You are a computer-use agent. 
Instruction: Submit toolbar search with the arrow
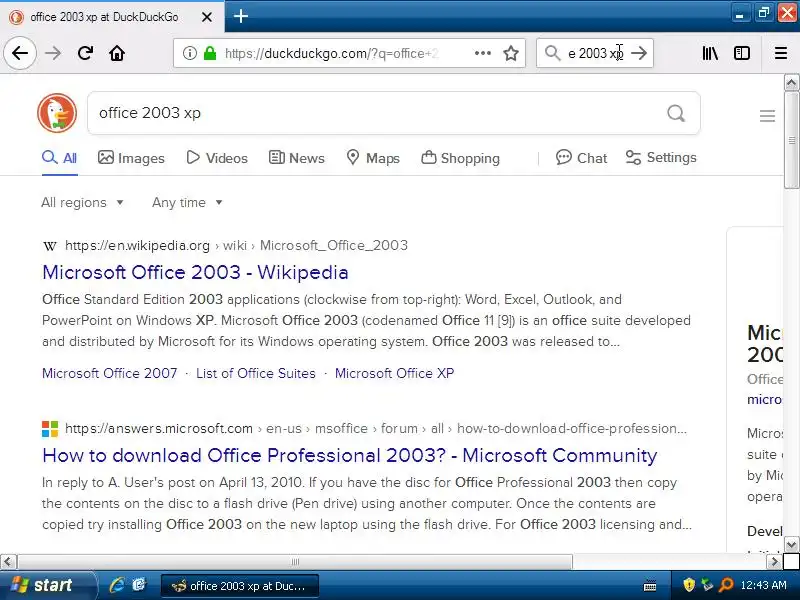point(639,53)
